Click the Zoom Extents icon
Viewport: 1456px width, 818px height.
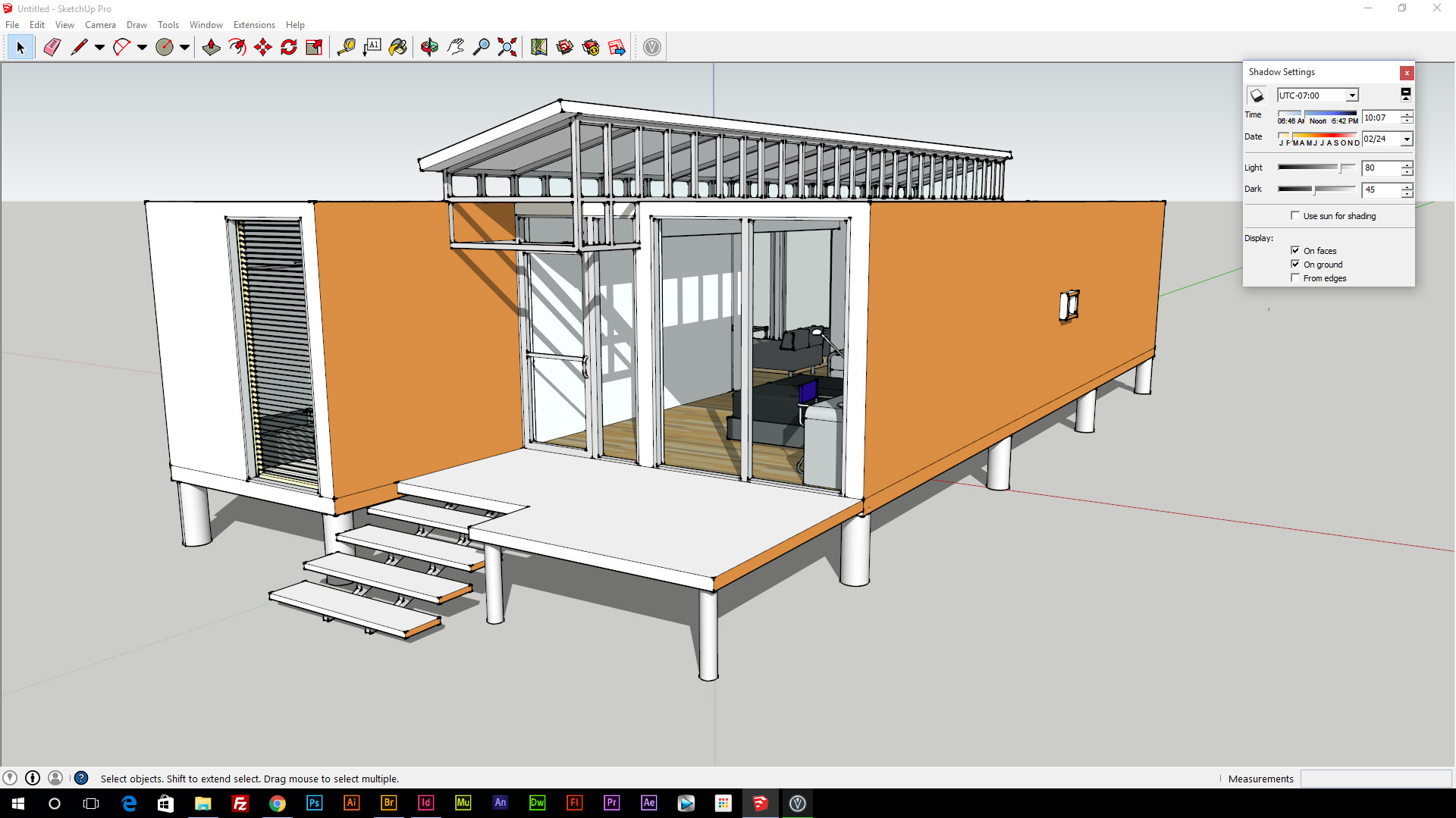click(507, 47)
